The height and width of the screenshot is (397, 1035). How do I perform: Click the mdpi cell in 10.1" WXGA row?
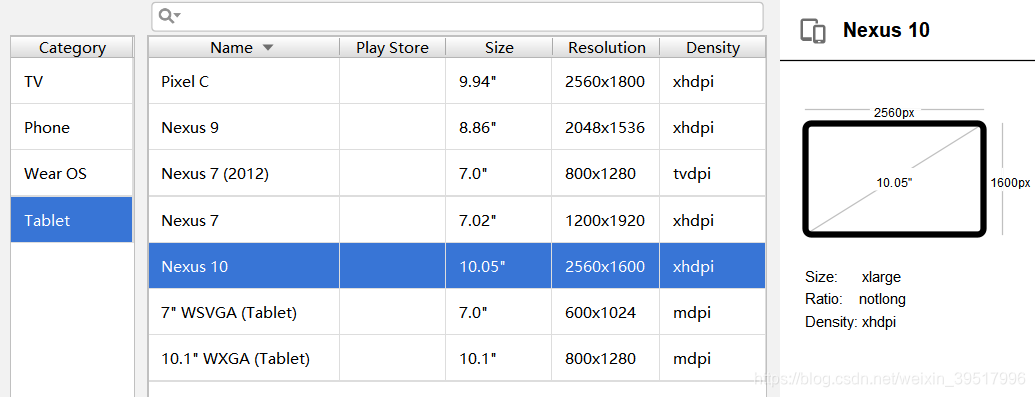click(x=713, y=358)
